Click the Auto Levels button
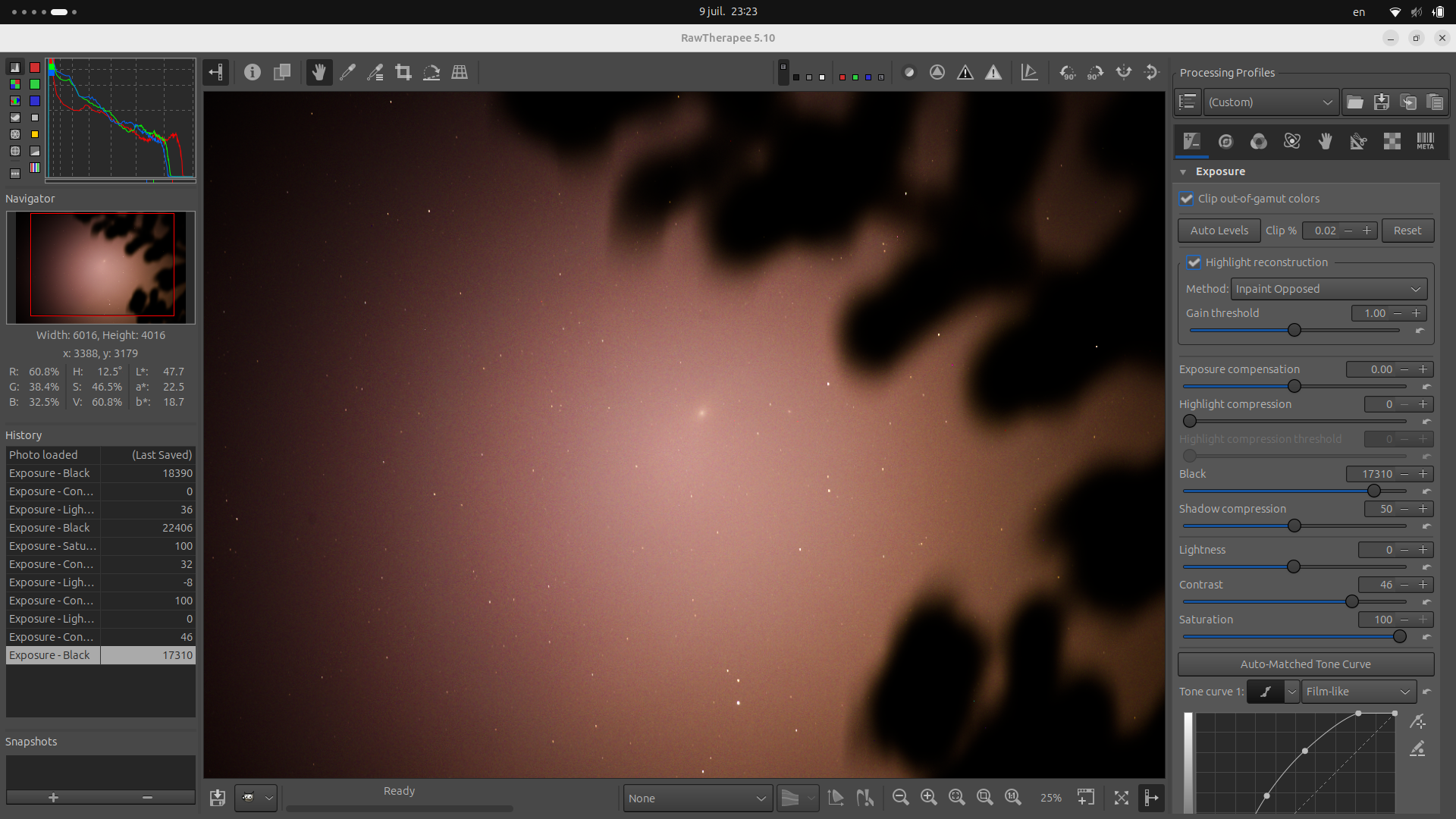 [x=1219, y=231]
